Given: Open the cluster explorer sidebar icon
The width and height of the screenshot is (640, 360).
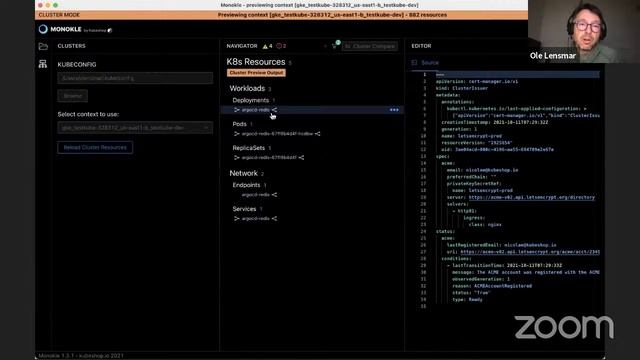Looking at the screenshot, I should 43,64.
